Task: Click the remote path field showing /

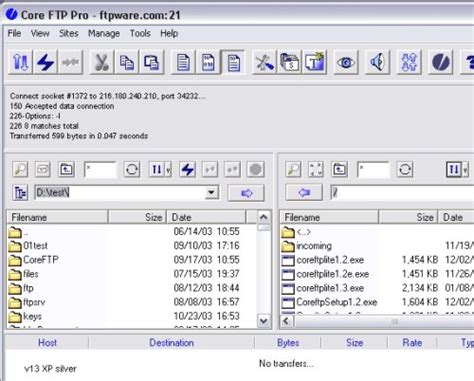Action: (x=402, y=193)
